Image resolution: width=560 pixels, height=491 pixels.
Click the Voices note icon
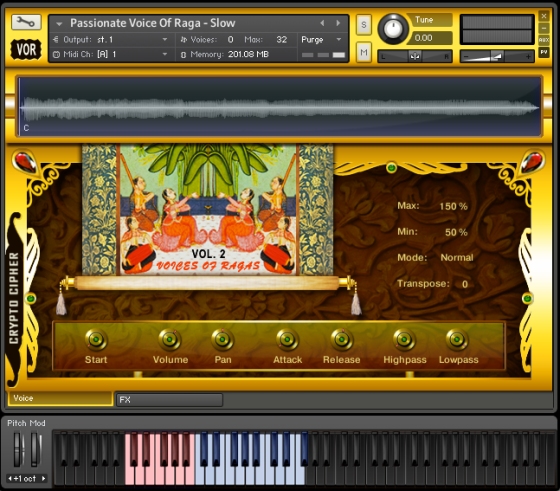(x=184, y=39)
